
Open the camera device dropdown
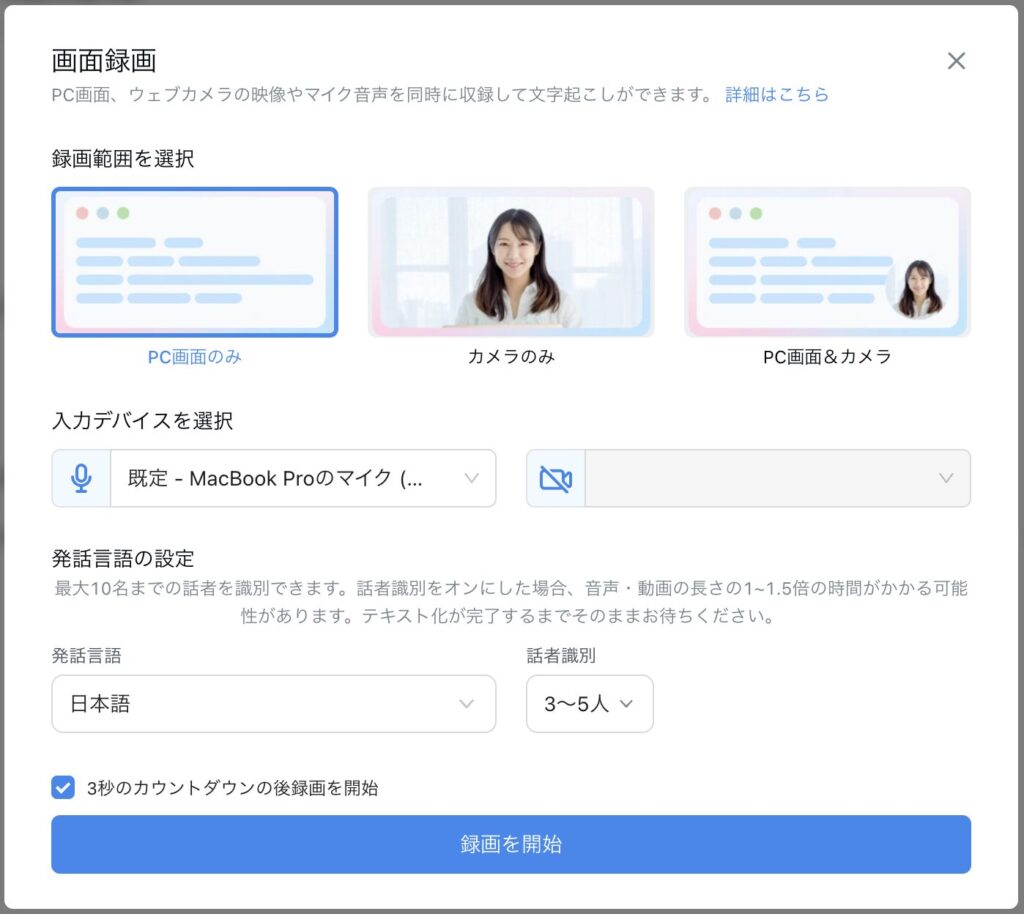(x=778, y=478)
